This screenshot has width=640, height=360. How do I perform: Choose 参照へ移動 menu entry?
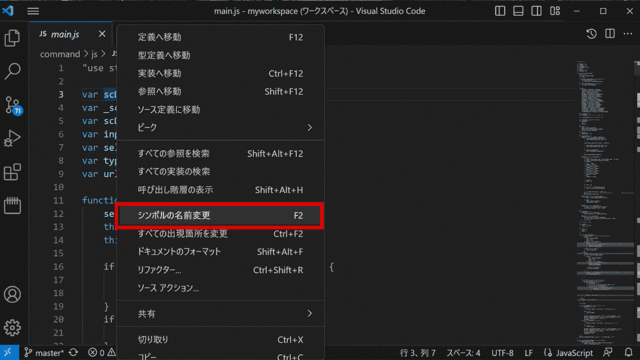[220, 91]
